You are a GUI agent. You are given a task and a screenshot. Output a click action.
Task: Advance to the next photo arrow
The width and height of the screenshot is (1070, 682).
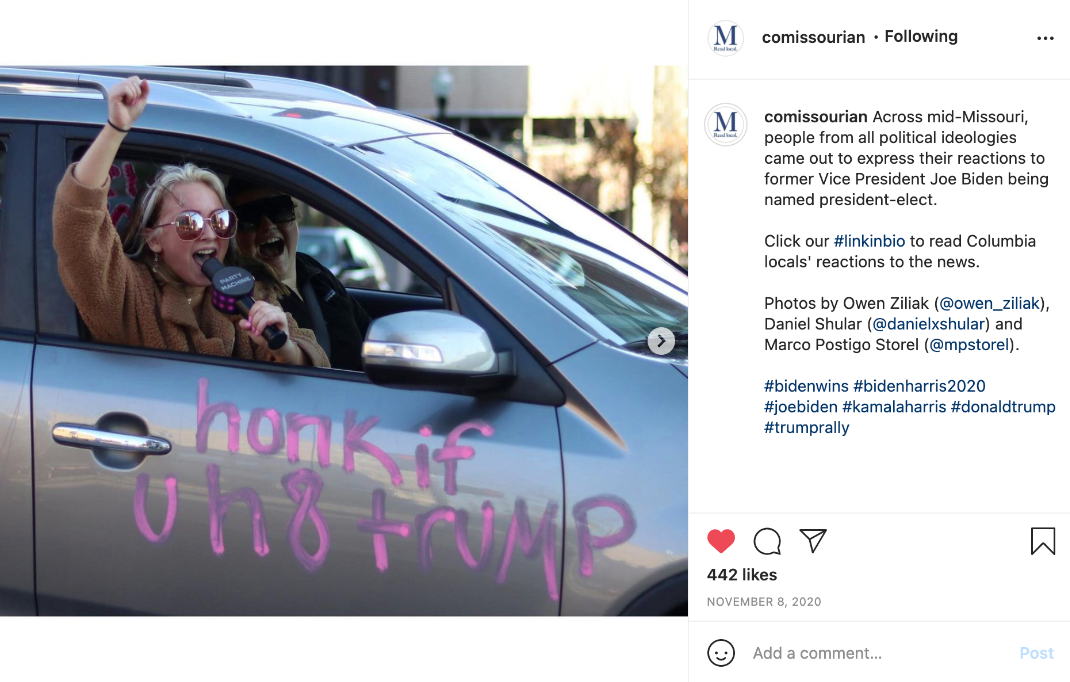661,341
